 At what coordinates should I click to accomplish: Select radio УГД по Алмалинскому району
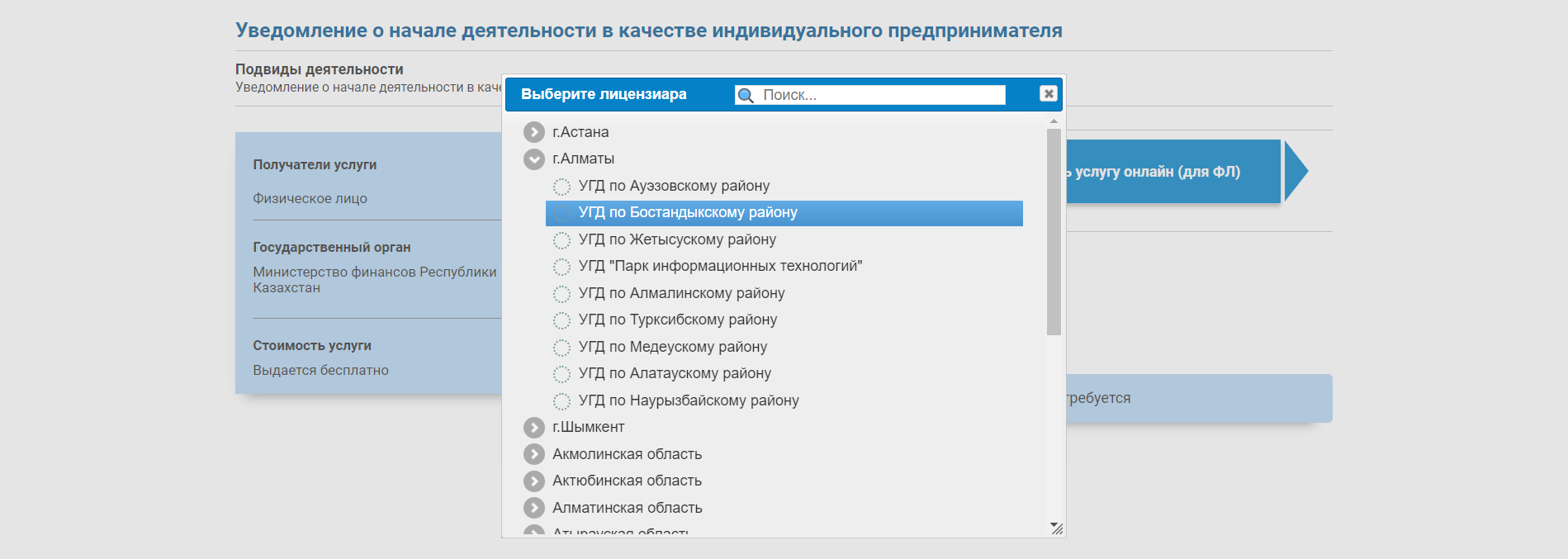[561, 294]
